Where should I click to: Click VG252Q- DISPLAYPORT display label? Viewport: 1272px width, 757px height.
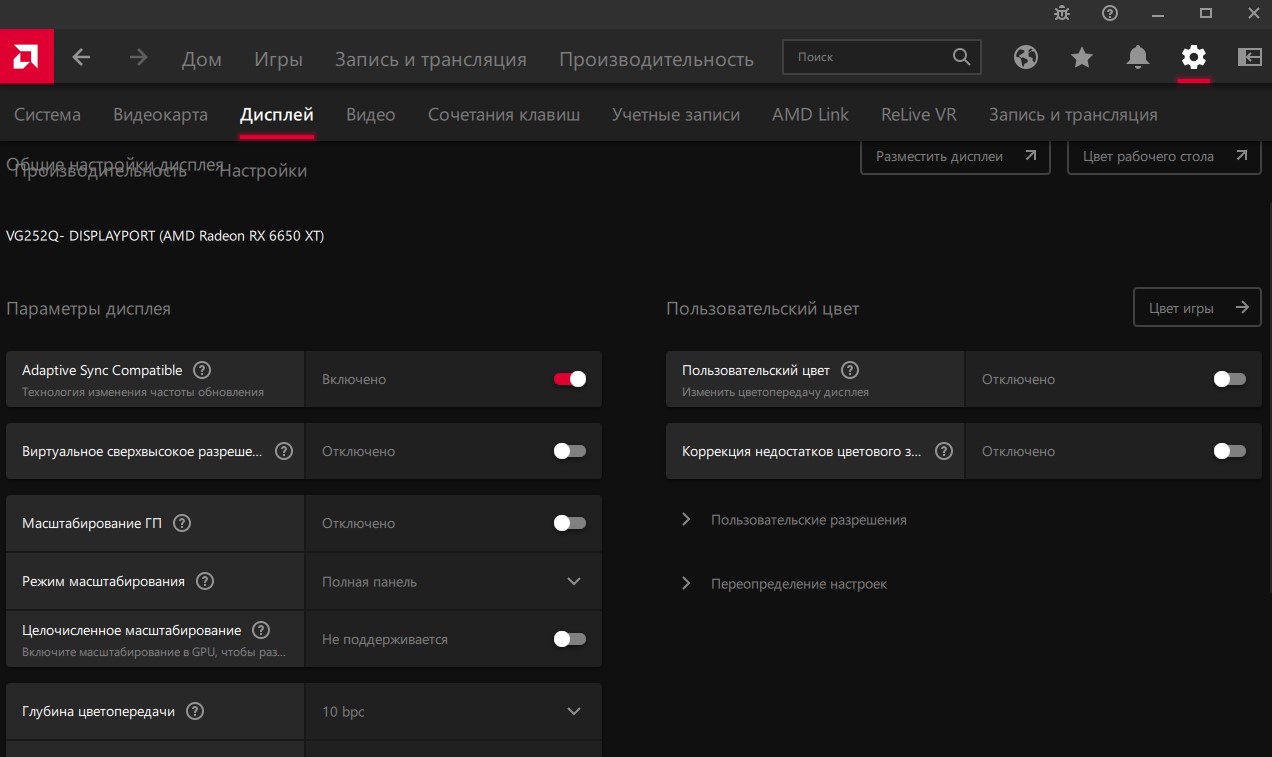(x=165, y=236)
